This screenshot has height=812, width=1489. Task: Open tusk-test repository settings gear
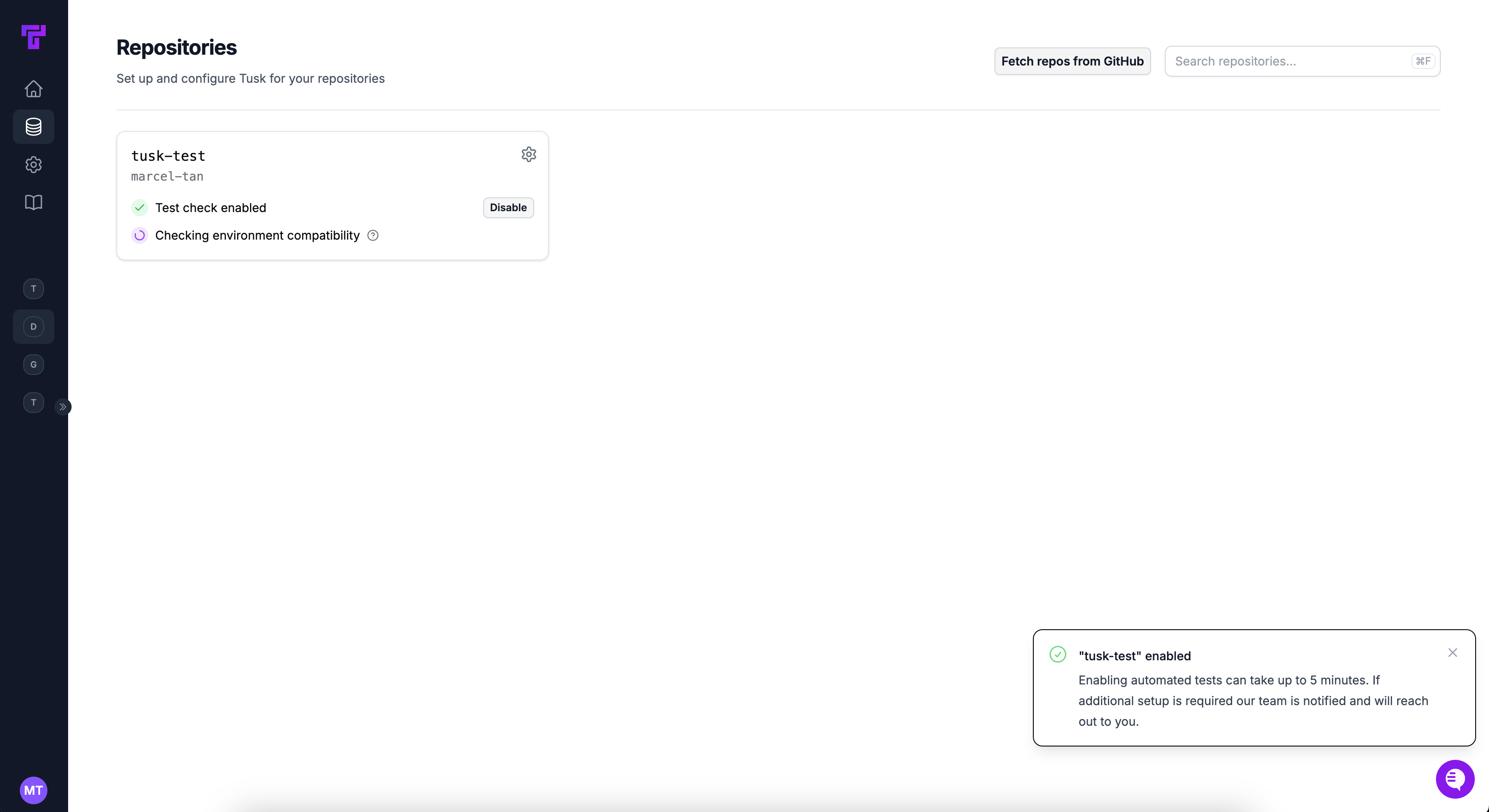point(529,154)
